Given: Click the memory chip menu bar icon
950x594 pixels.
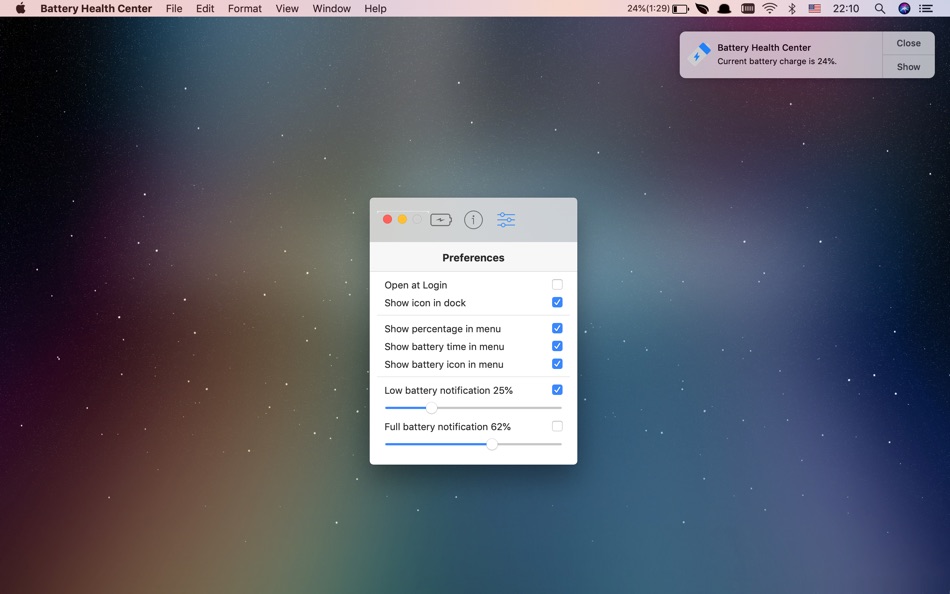Looking at the screenshot, I should [748, 8].
